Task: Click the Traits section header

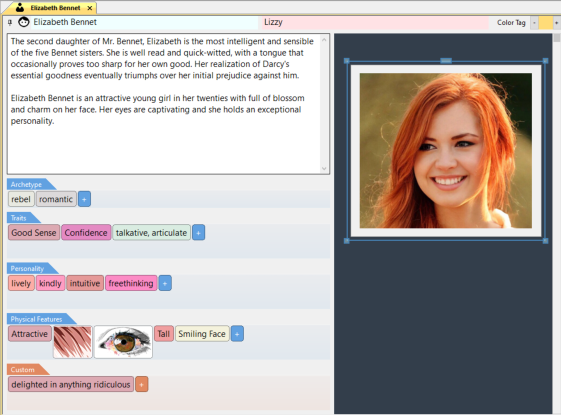Action: (x=23, y=218)
